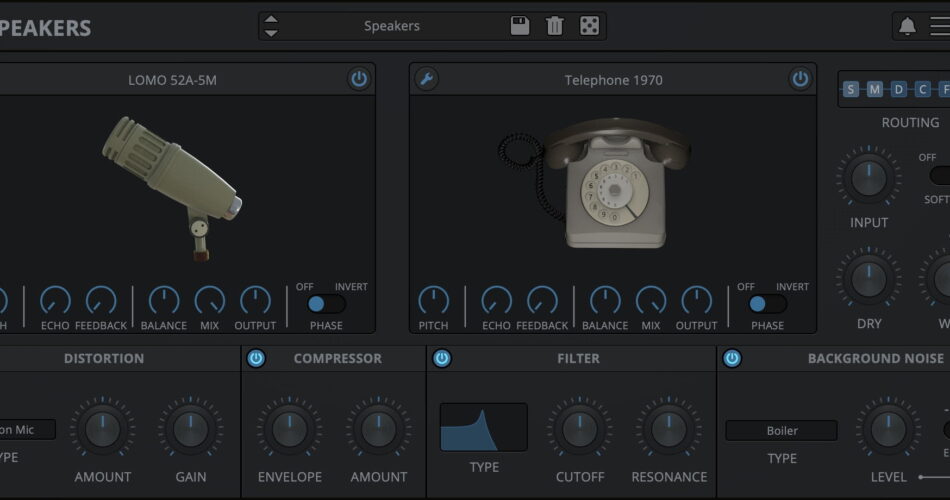Open the Boiler noise type dropdown
Viewport: 950px width, 500px height.
(x=781, y=431)
